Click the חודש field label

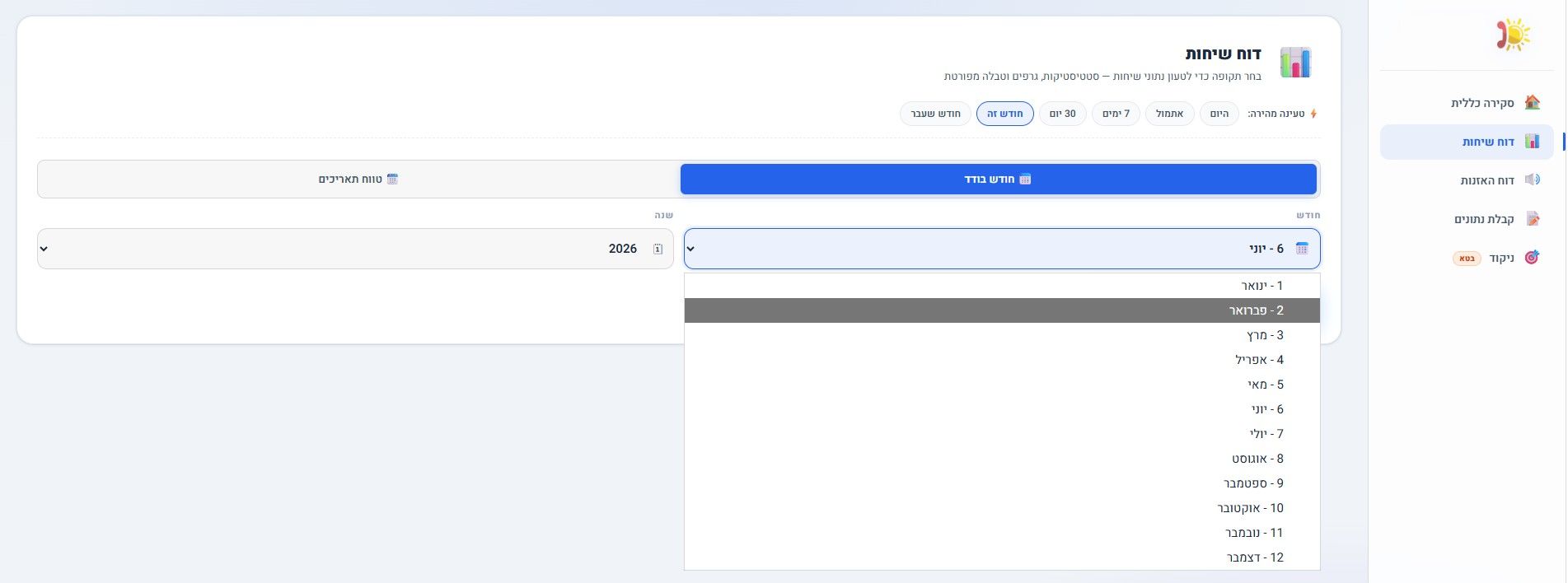pyautogui.click(x=1308, y=215)
